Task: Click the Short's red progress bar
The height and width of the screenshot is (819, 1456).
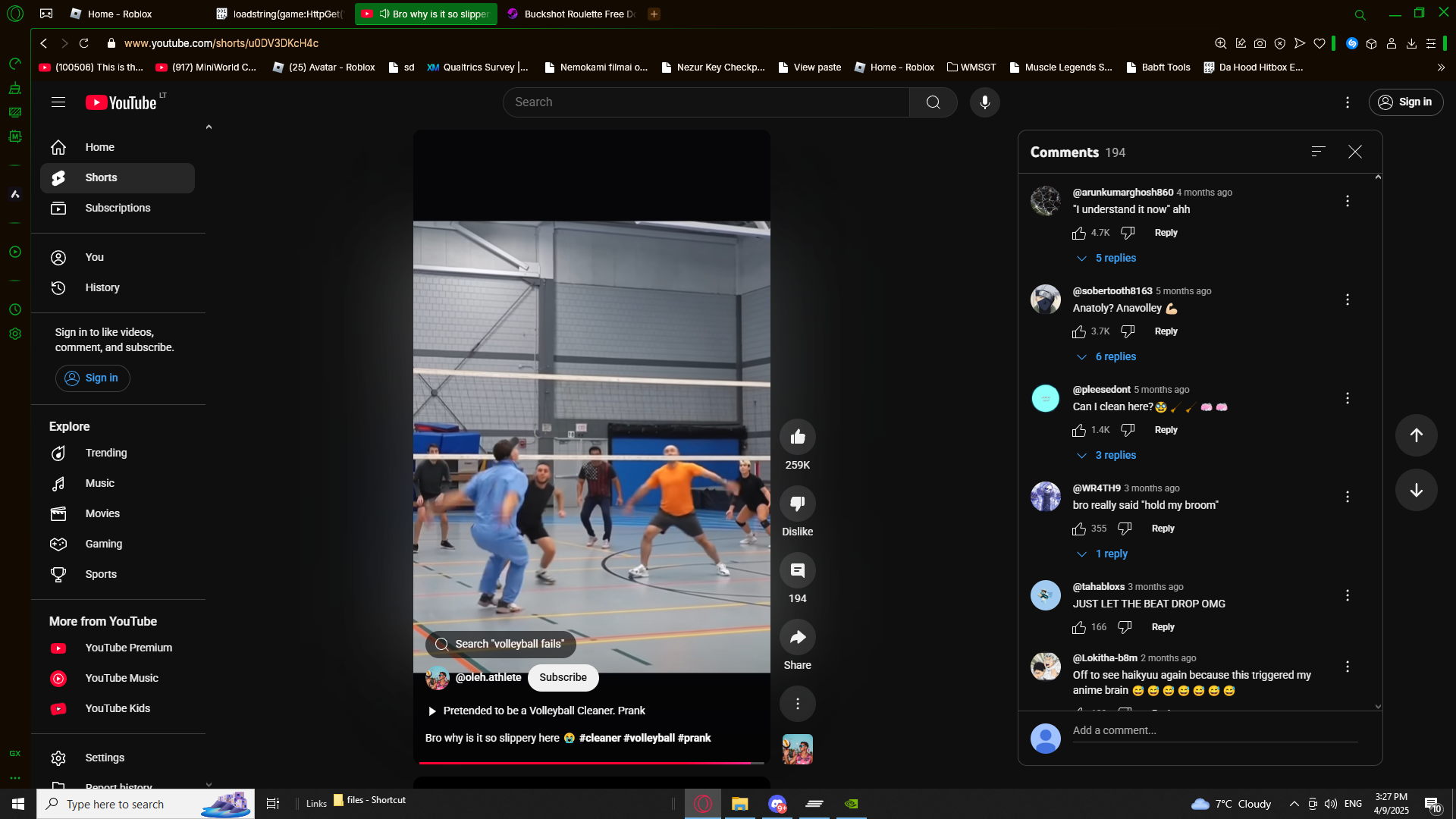Action: [591, 763]
